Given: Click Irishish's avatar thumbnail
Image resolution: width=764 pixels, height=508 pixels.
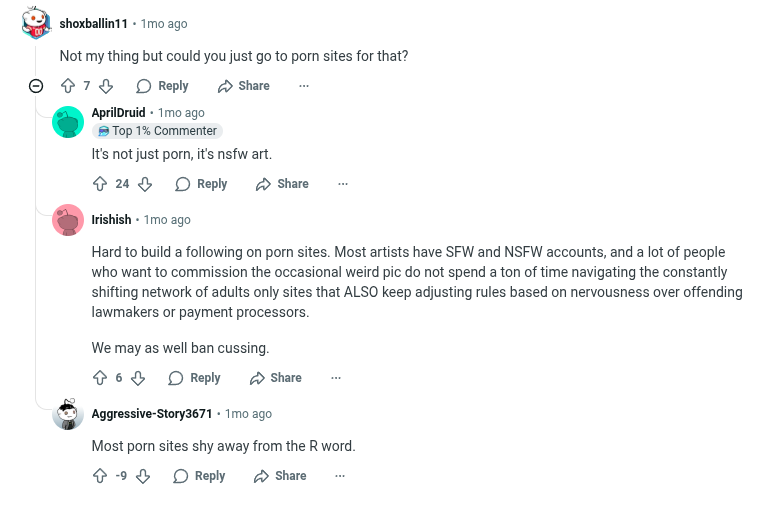Looking at the screenshot, I should tap(68, 220).
